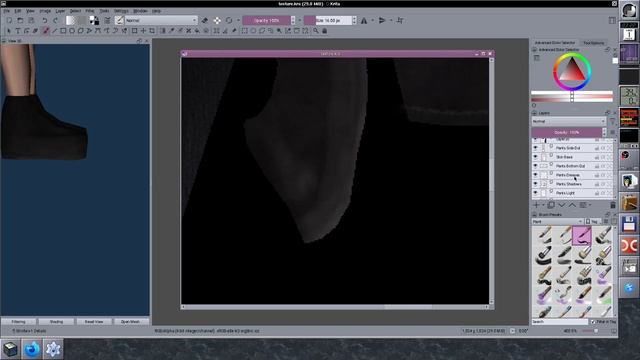Click the Save document icon

point(31,20)
